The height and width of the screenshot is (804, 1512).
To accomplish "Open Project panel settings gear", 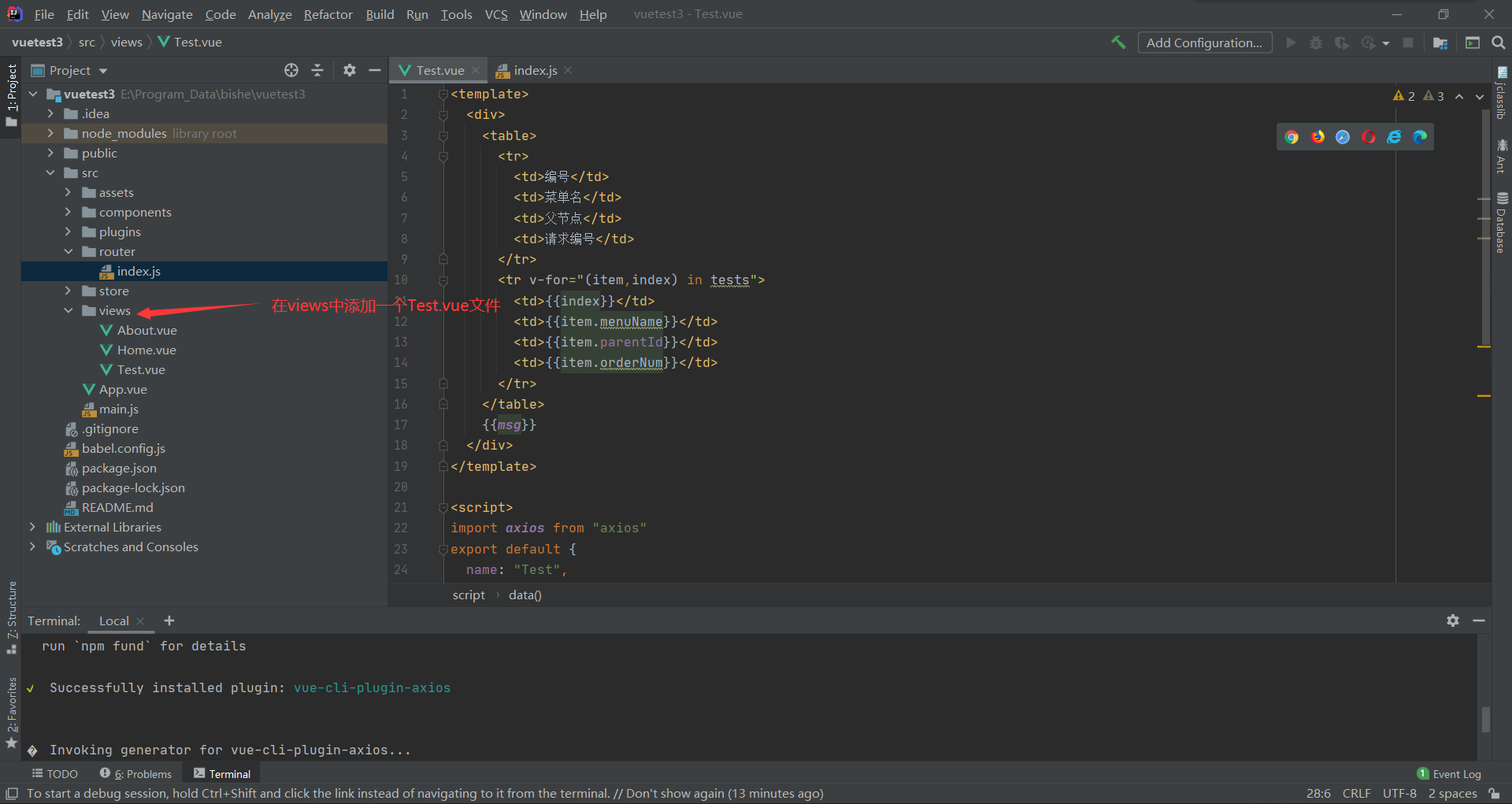I will tap(350, 70).
